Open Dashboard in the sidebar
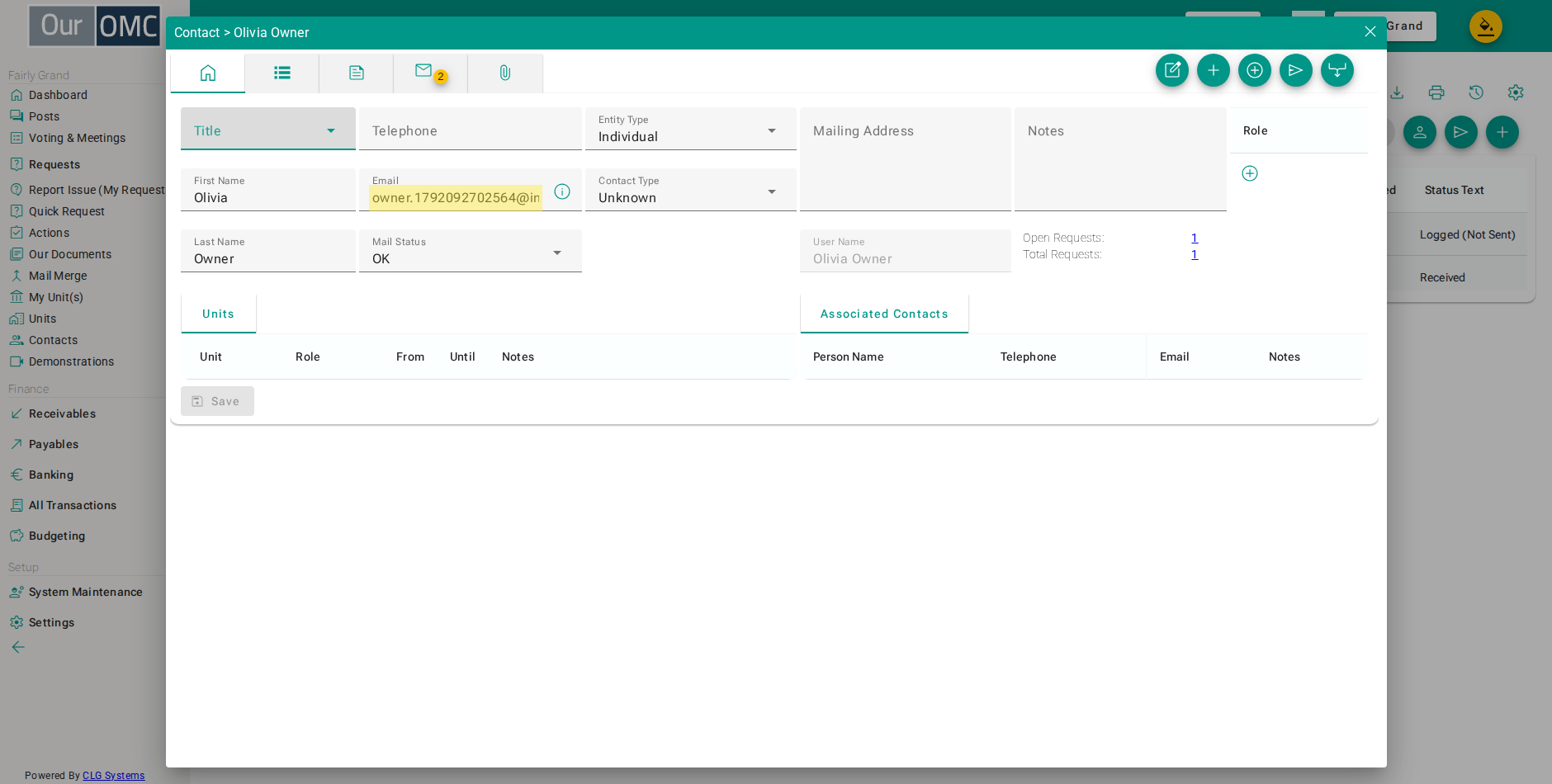 (x=58, y=95)
